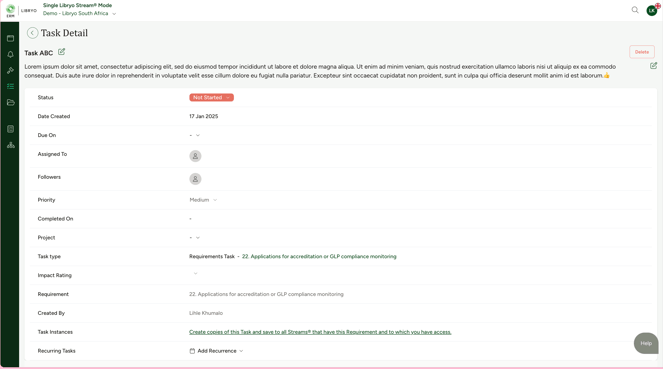
Task: Click the Task Instances label
Action: click(x=55, y=332)
